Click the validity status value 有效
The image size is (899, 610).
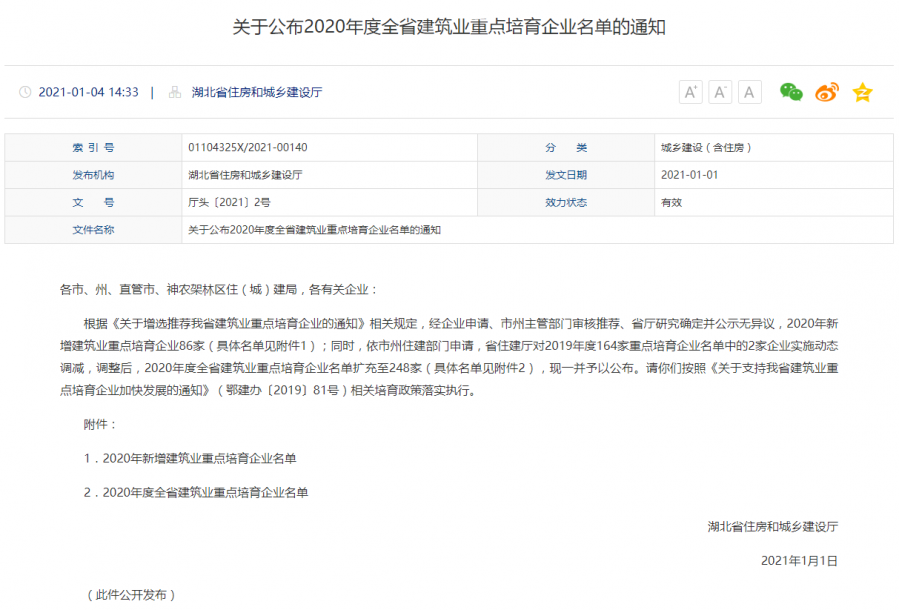(671, 202)
